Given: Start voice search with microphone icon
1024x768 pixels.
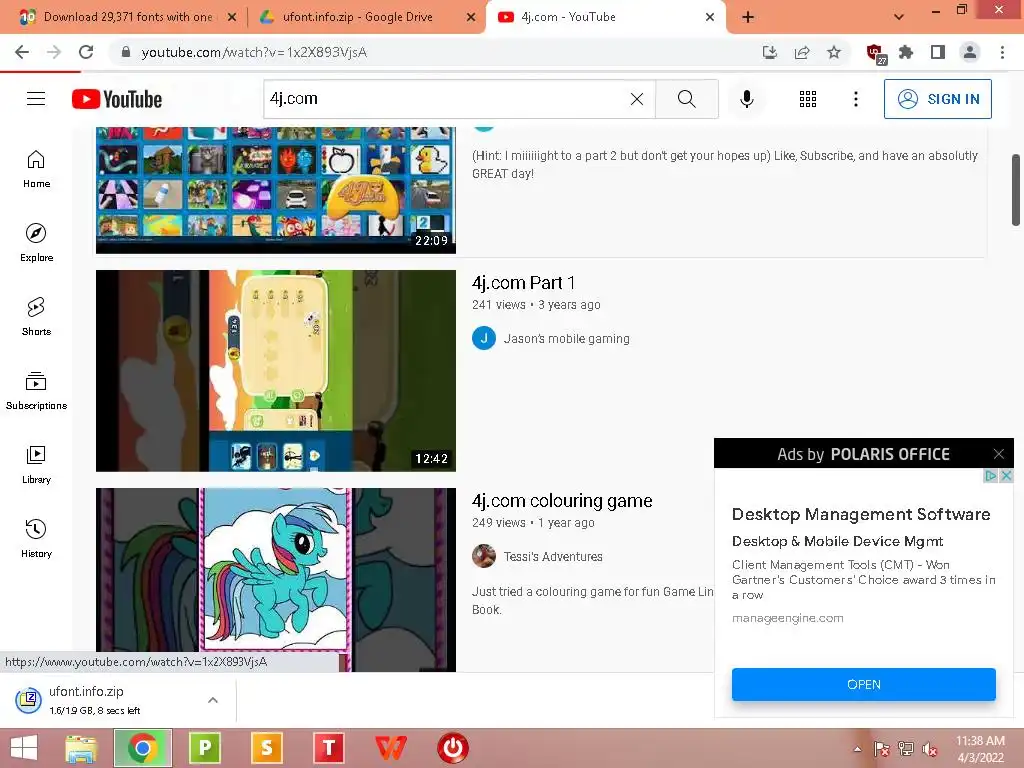Looking at the screenshot, I should [746, 99].
